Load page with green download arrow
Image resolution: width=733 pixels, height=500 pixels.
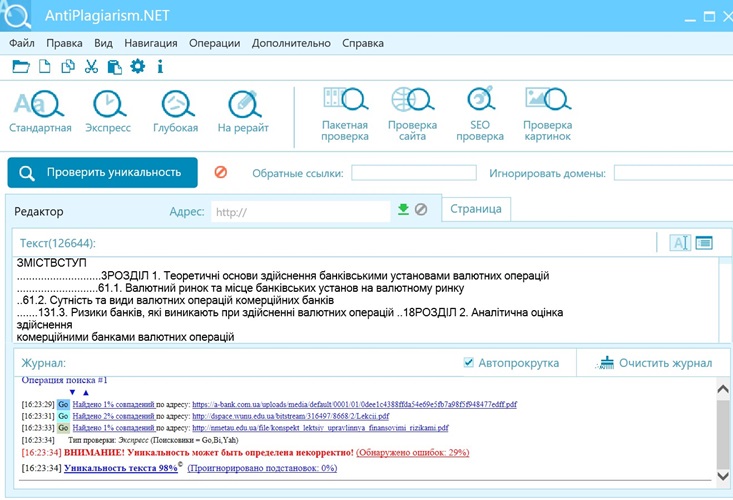[x=403, y=209]
